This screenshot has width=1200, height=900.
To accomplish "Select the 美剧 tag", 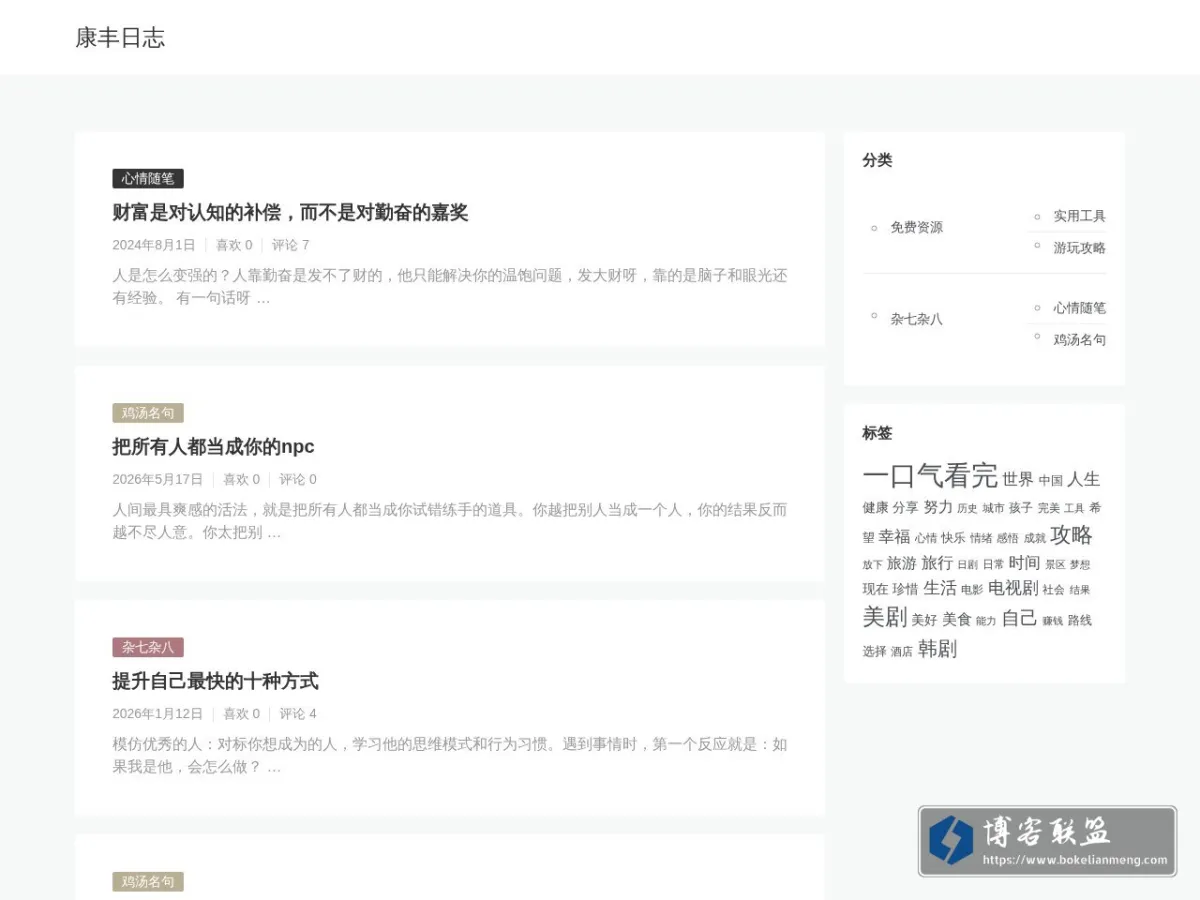I will 884,618.
